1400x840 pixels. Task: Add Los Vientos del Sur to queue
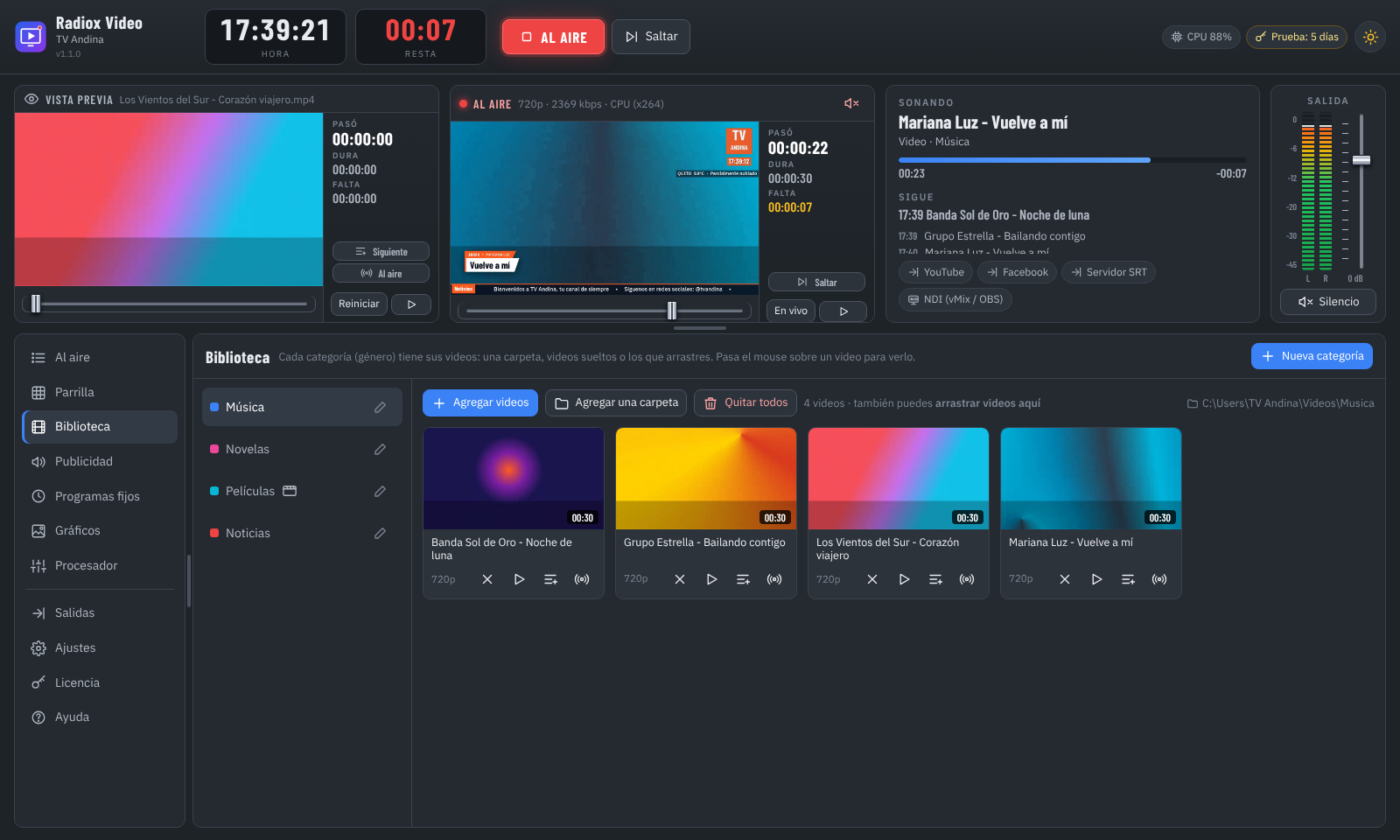click(935, 579)
